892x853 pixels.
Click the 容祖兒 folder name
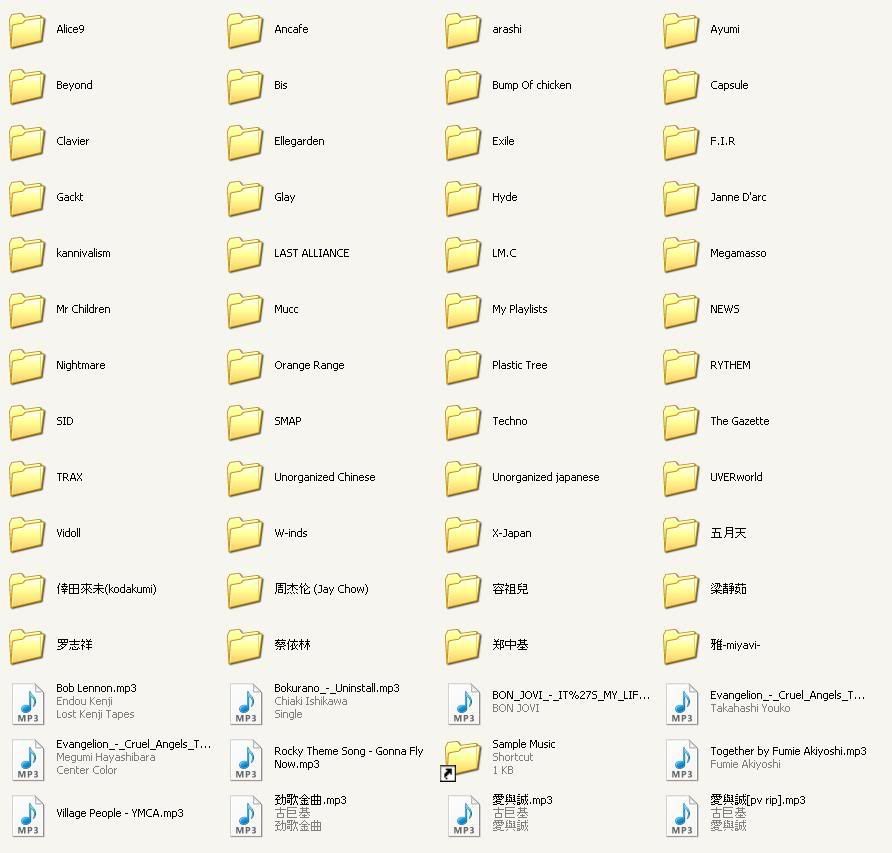point(510,589)
